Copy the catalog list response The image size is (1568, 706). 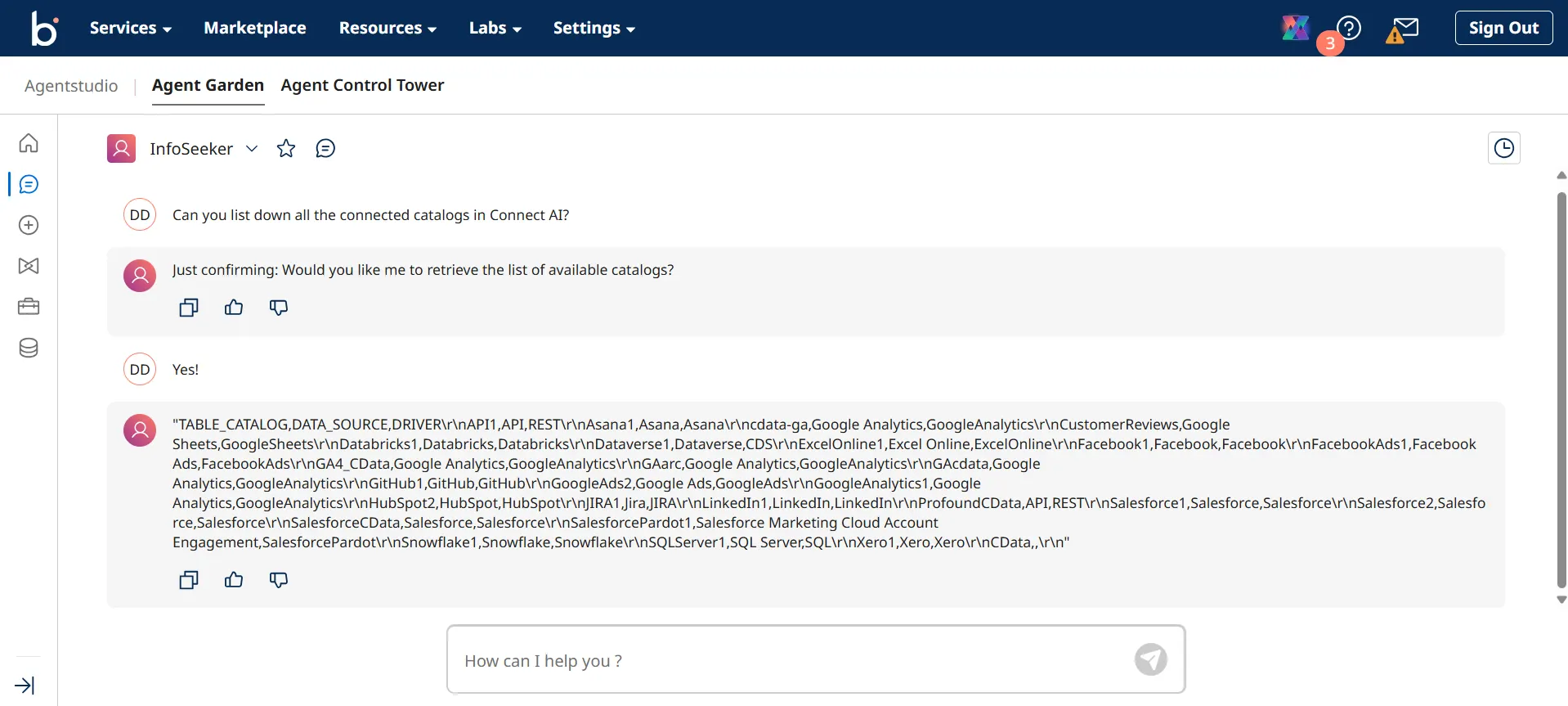tap(189, 580)
